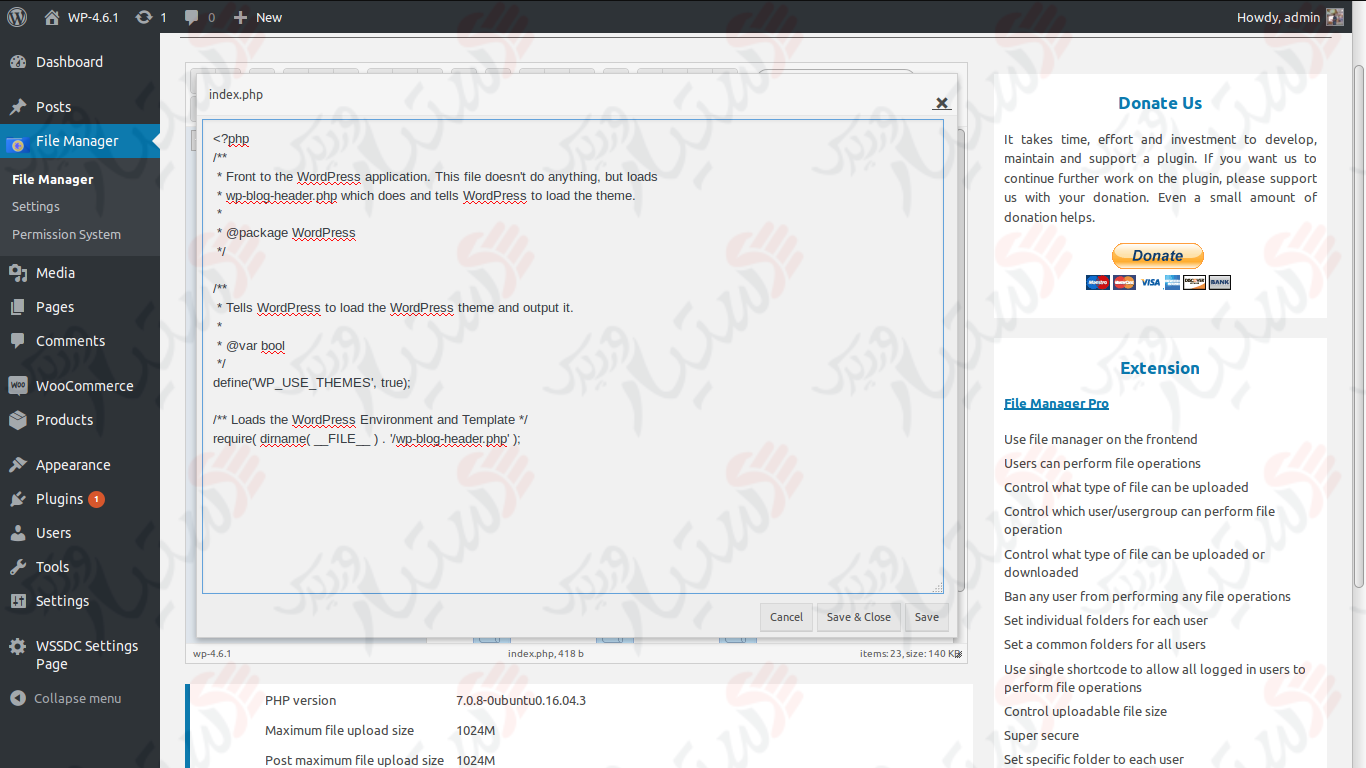Click the Save button in editor

[927, 617]
